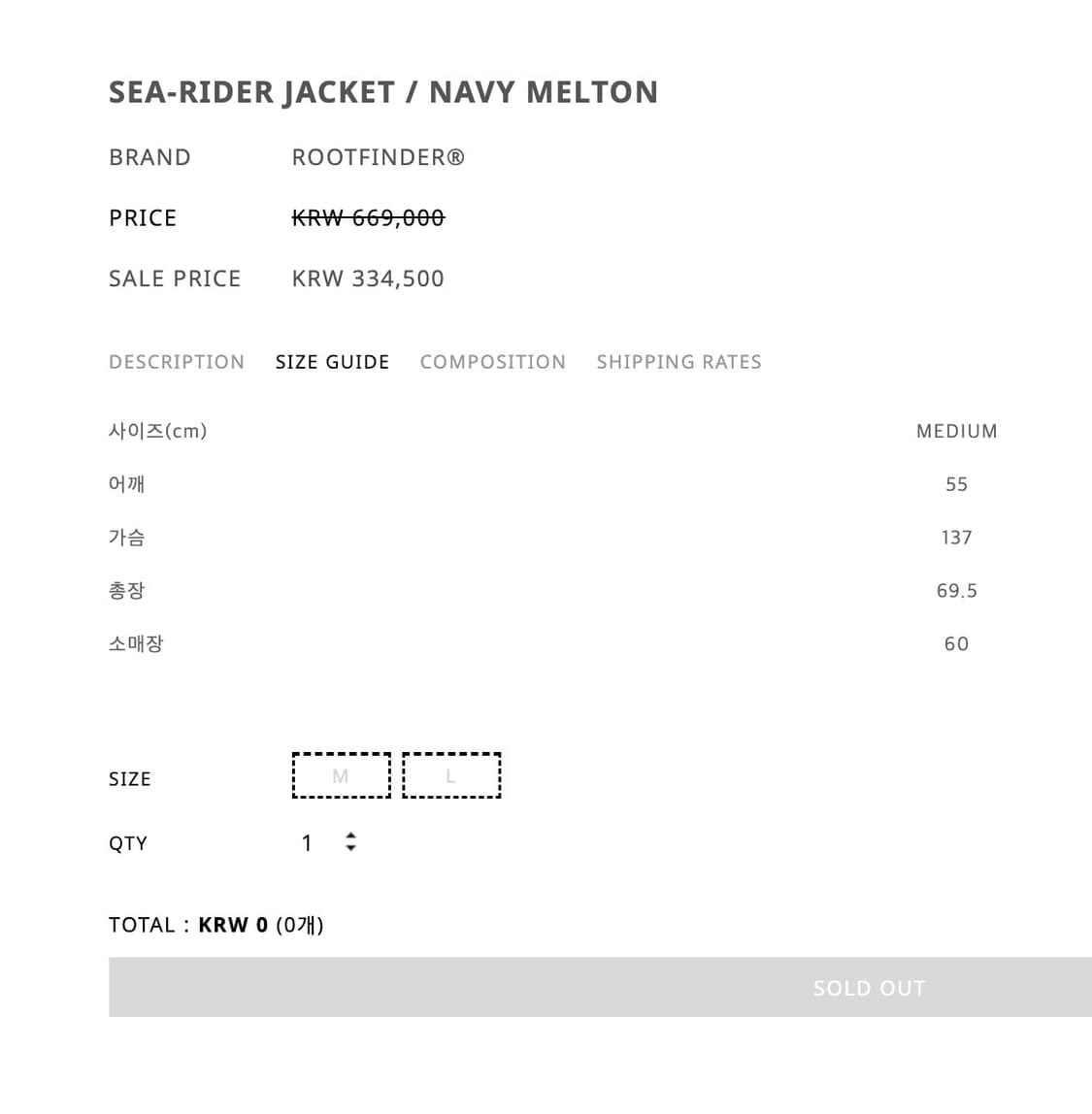Screen dimensions: 1092x1114
Task: Click the ROOTFINDER® brand name
Action: 378,157
